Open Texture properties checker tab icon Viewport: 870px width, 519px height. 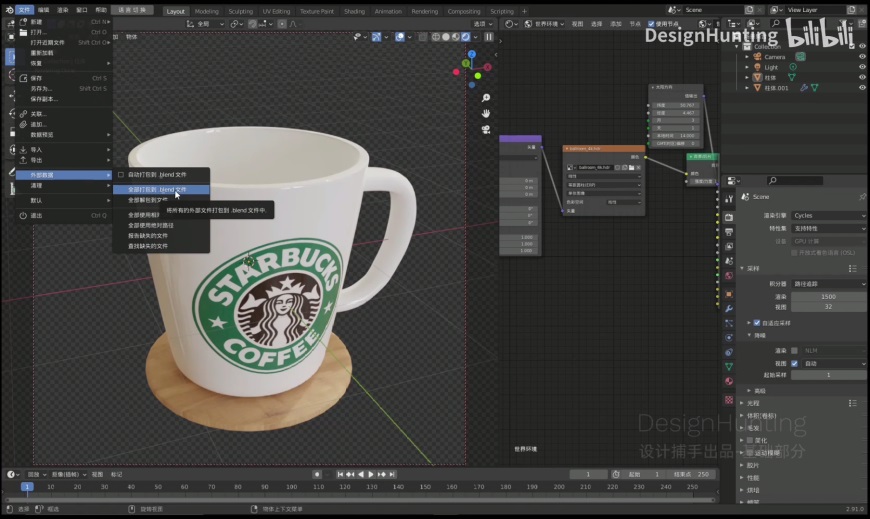[729, 400]
